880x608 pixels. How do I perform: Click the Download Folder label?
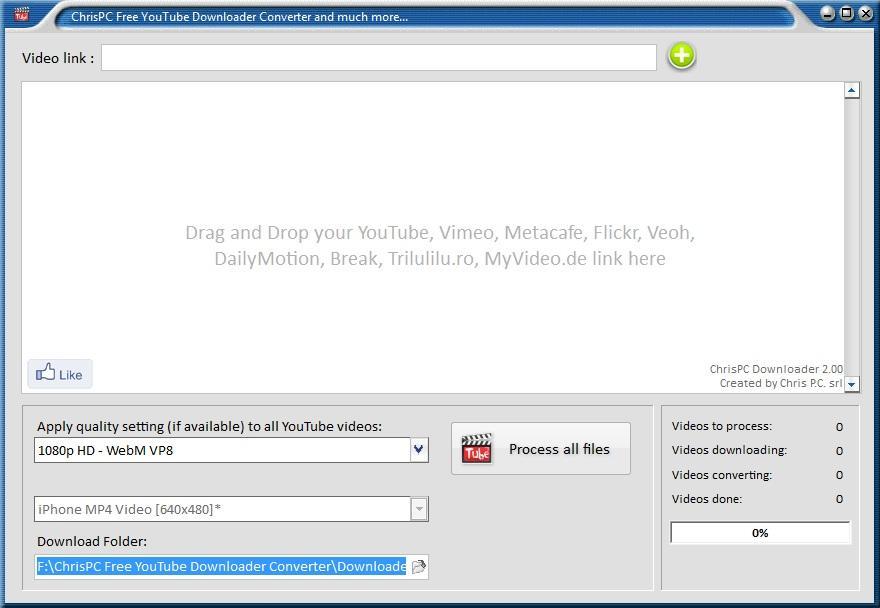click(92, 541)
